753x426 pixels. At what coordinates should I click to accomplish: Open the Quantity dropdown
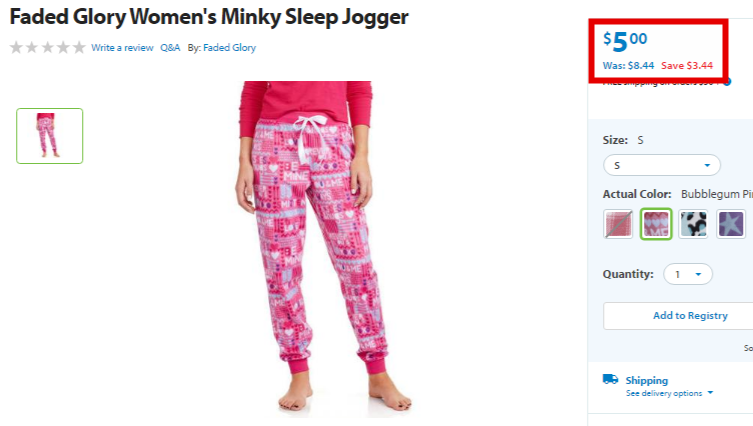(x=688, y=274)
